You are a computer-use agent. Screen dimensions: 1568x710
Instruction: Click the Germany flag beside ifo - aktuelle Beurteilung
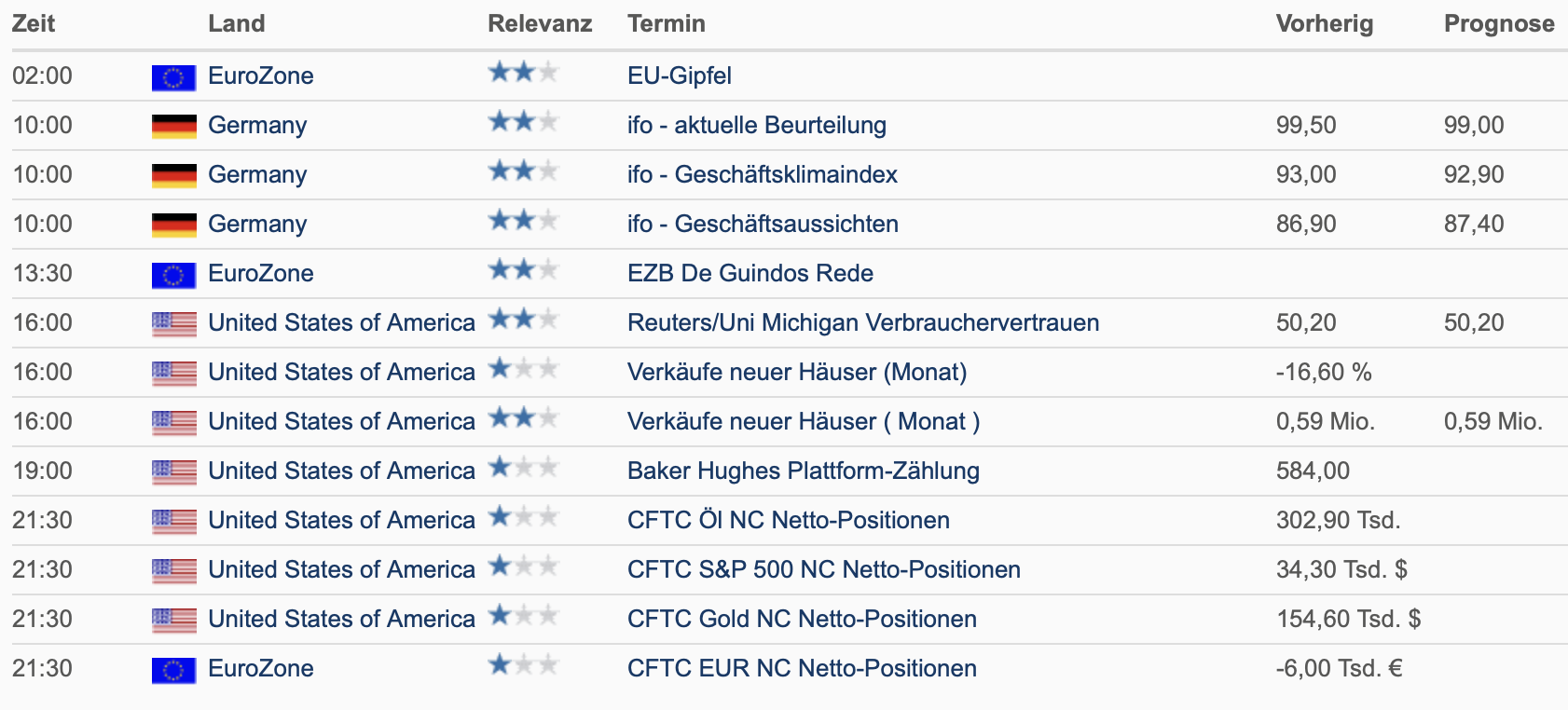174,127
